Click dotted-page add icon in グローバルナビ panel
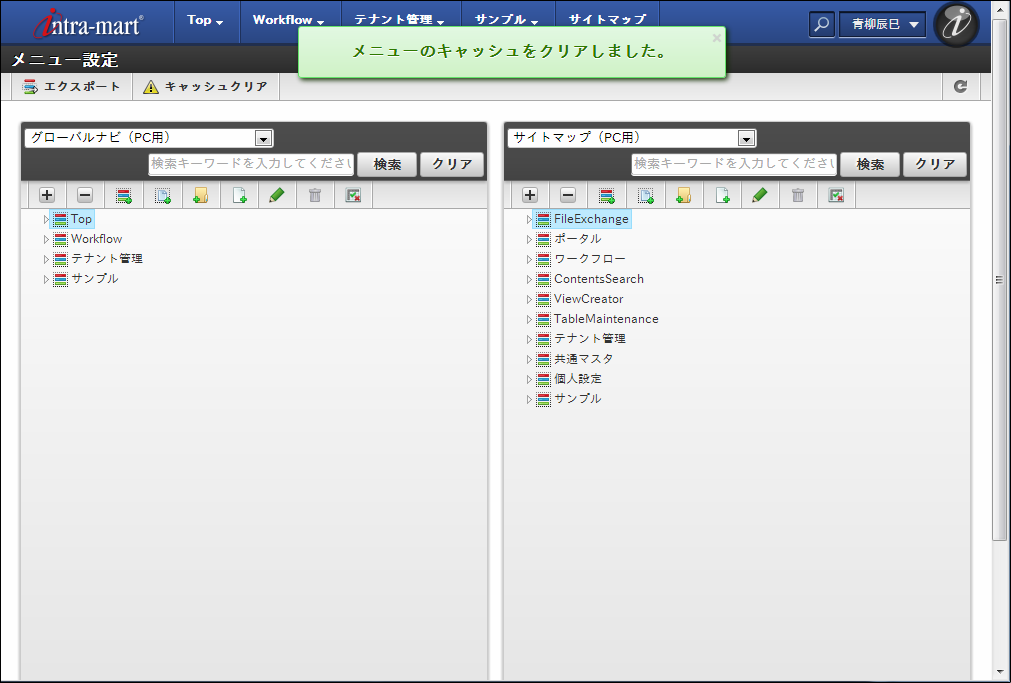The height and width of the screenshot is (683, 1011). tap(162, 195)
